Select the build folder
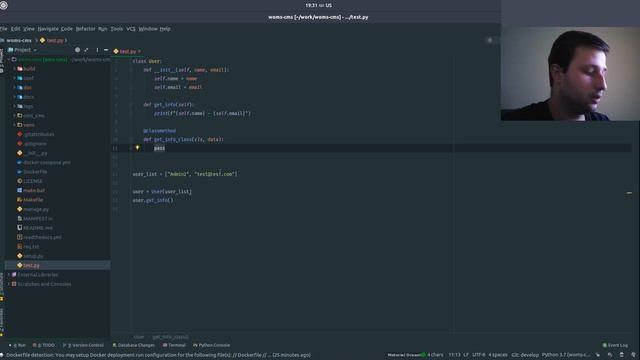The height and width of the screenshot is (360, 640). point(29,69)
